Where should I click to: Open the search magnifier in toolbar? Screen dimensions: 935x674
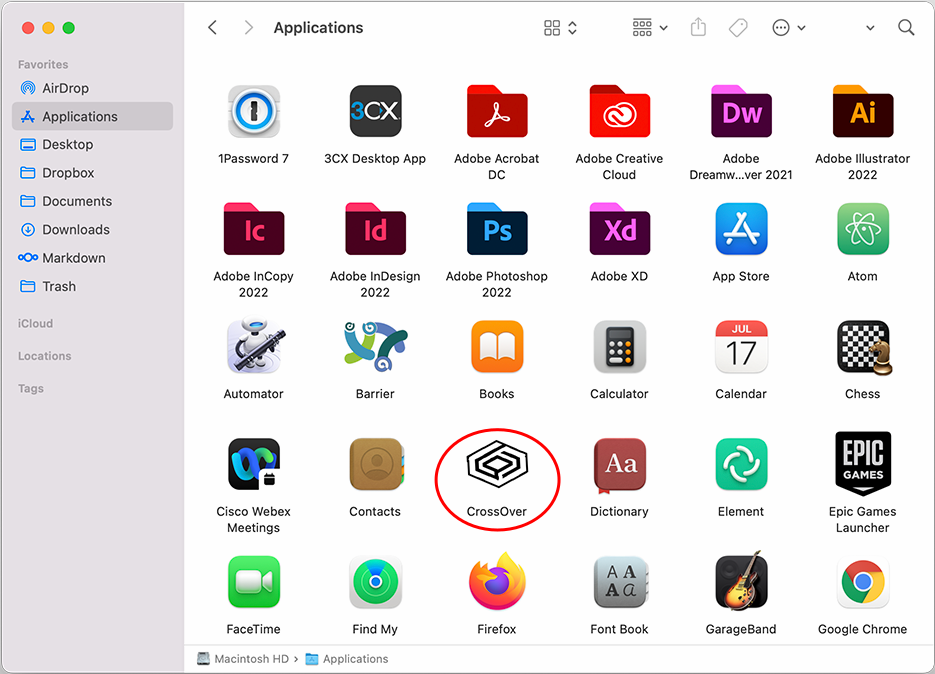pyautogui.click(x=906, y=28)
